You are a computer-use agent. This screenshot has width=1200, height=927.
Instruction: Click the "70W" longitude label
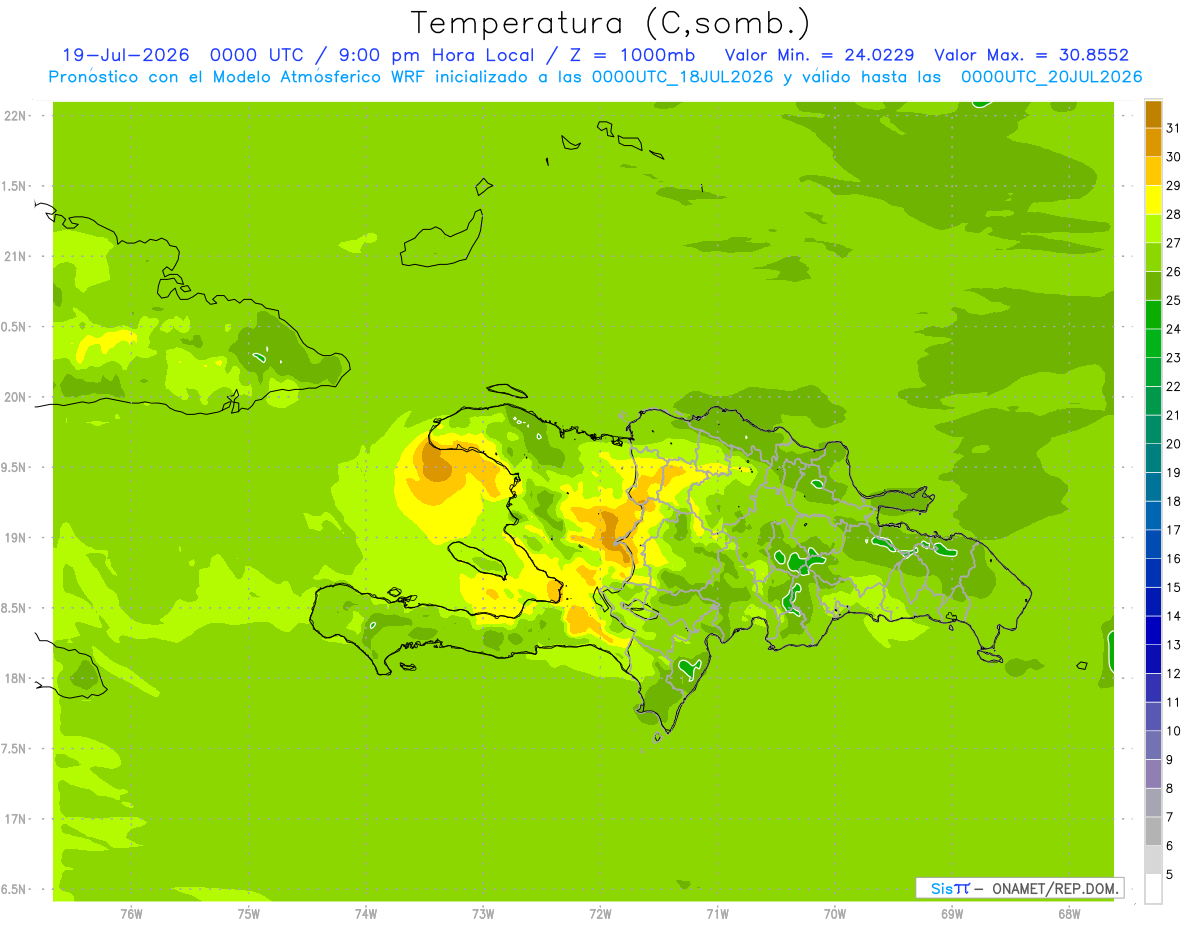coord(834,914)
